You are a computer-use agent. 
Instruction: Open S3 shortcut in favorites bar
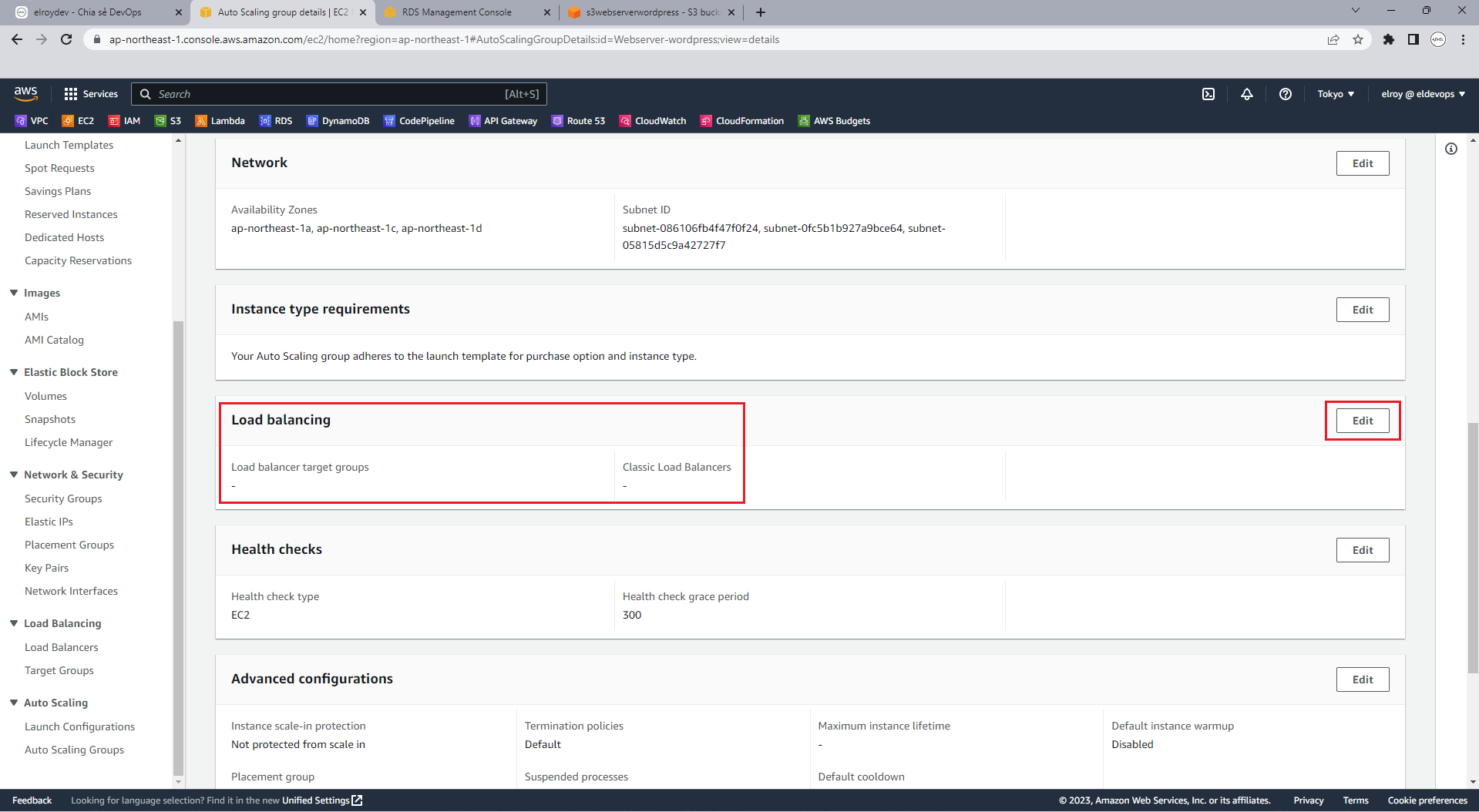[168, 121]
